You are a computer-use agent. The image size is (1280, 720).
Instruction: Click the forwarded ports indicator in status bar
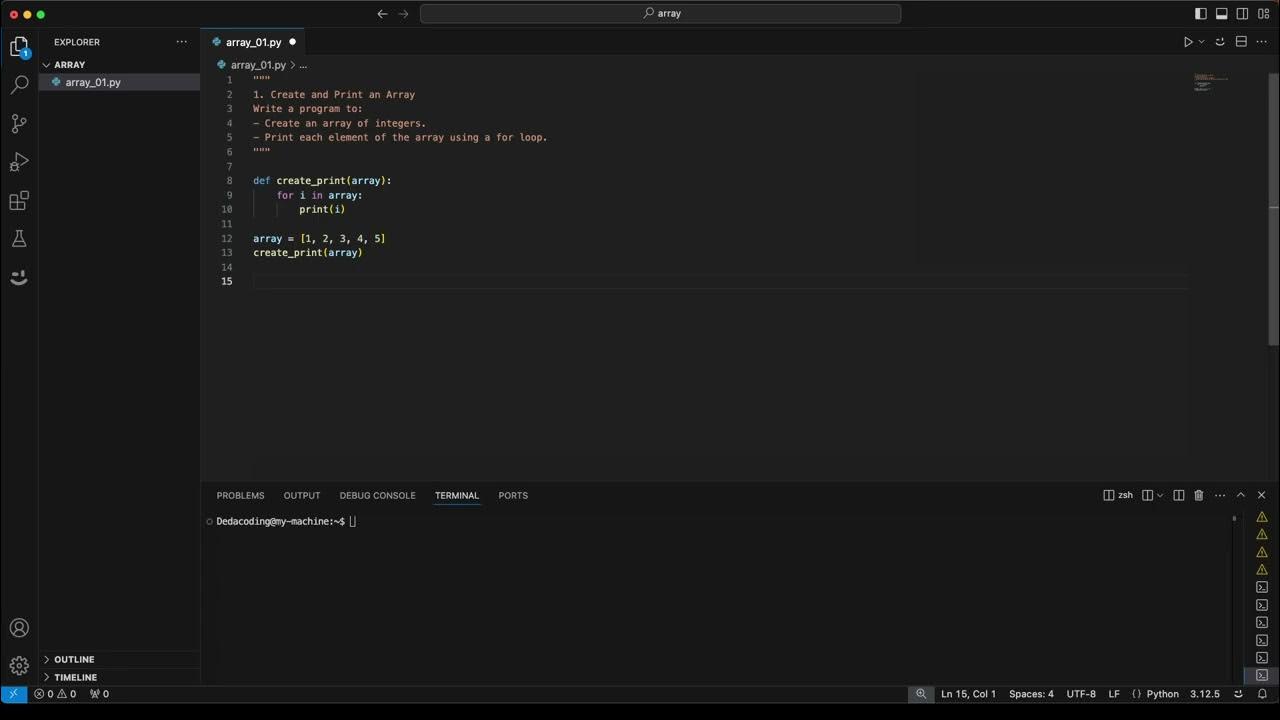99,694
